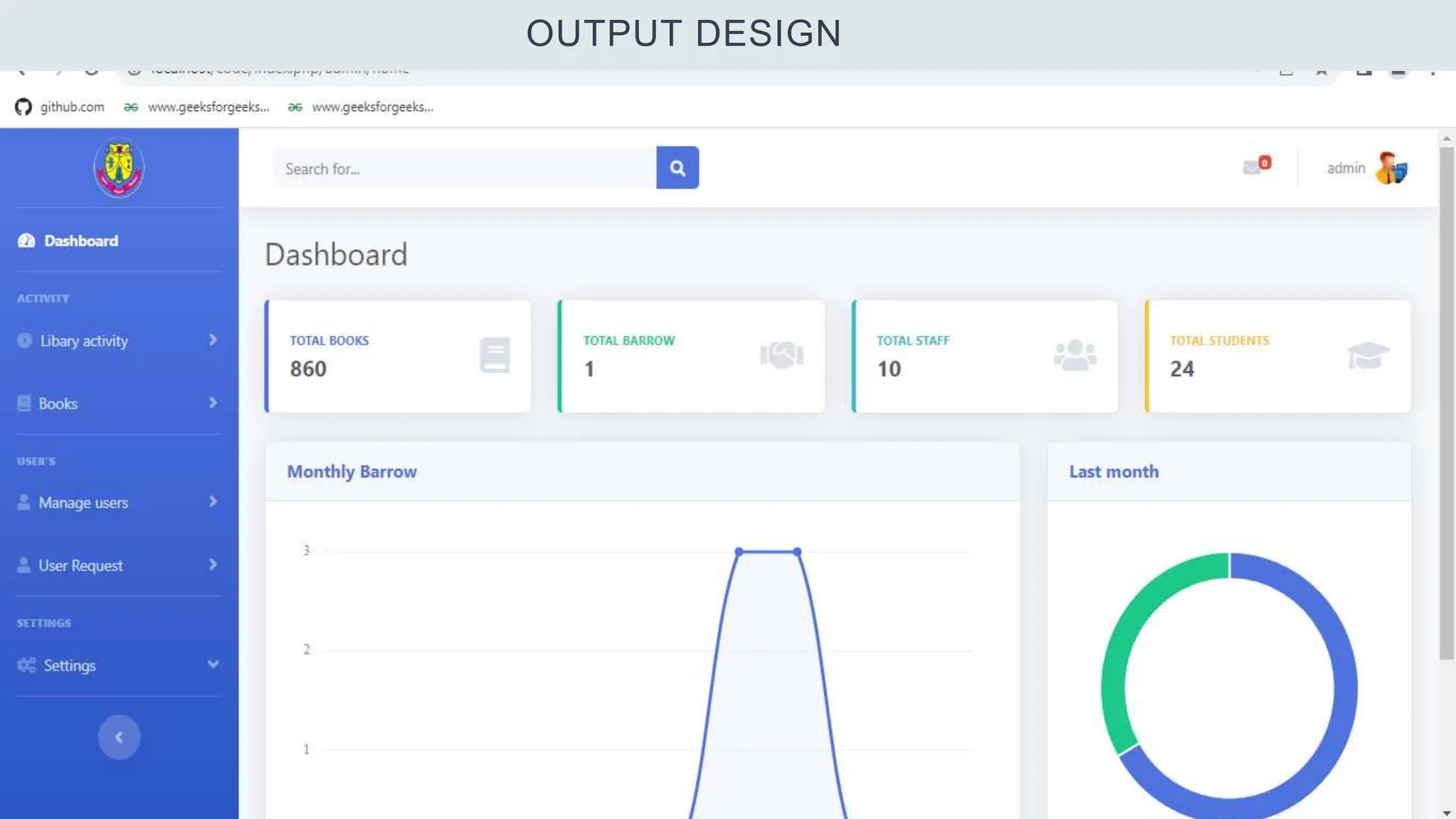Click the Total Students value 24
Screen dimensions: 1456x819
tap(1182, 369)
